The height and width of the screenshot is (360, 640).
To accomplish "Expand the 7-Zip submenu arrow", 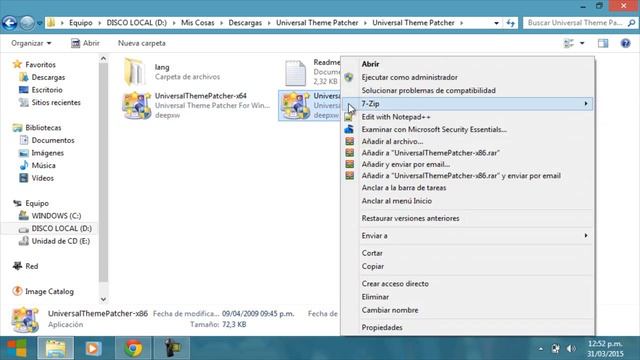I will (x=586, y=104).
